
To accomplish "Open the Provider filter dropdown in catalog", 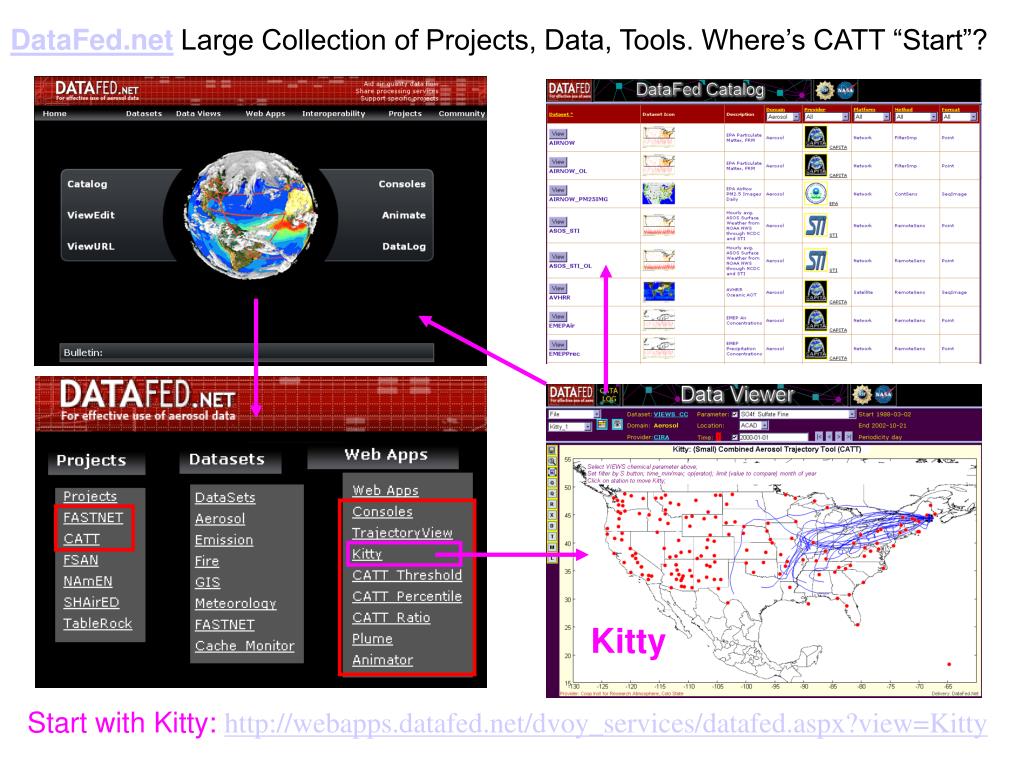I will 827,117.
